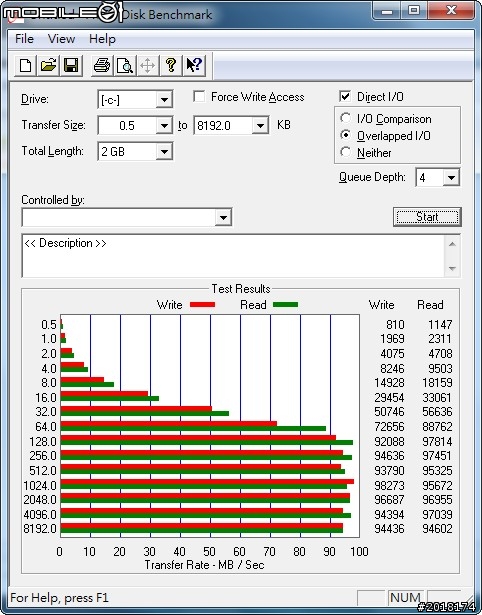Click the Save floppy disk icon
The width and height of the screenshot is (482, 615).
[x=71, y=65]
